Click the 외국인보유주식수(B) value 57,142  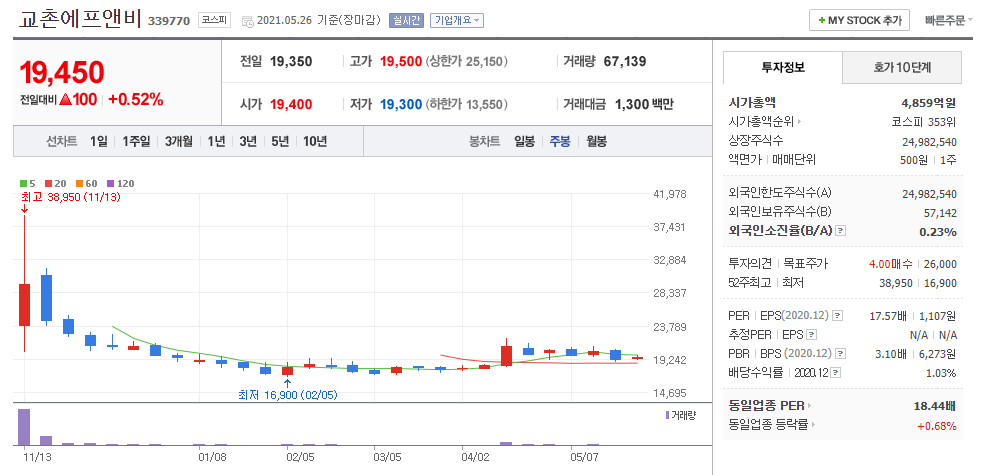[x=940, y=213]
